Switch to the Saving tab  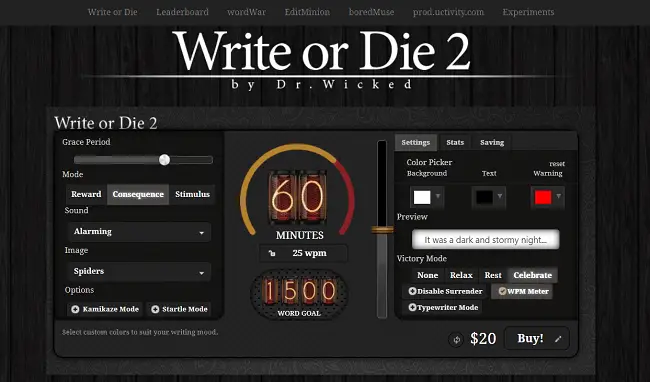click(x=492, y=143)
